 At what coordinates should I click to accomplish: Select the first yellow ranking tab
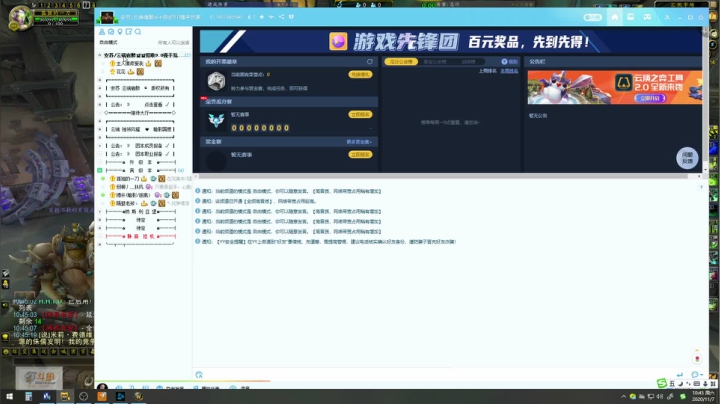(401, 62)
